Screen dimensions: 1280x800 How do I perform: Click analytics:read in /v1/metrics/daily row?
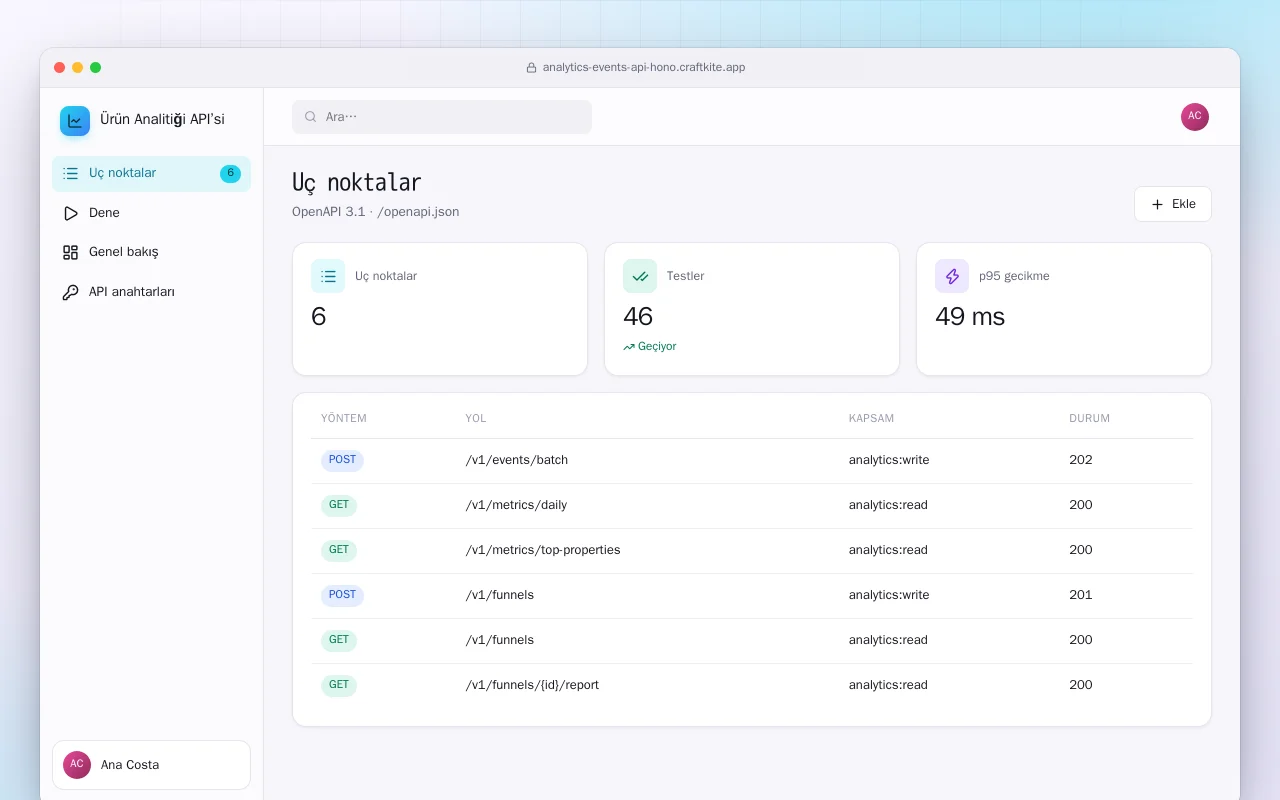tap(888, 505)
